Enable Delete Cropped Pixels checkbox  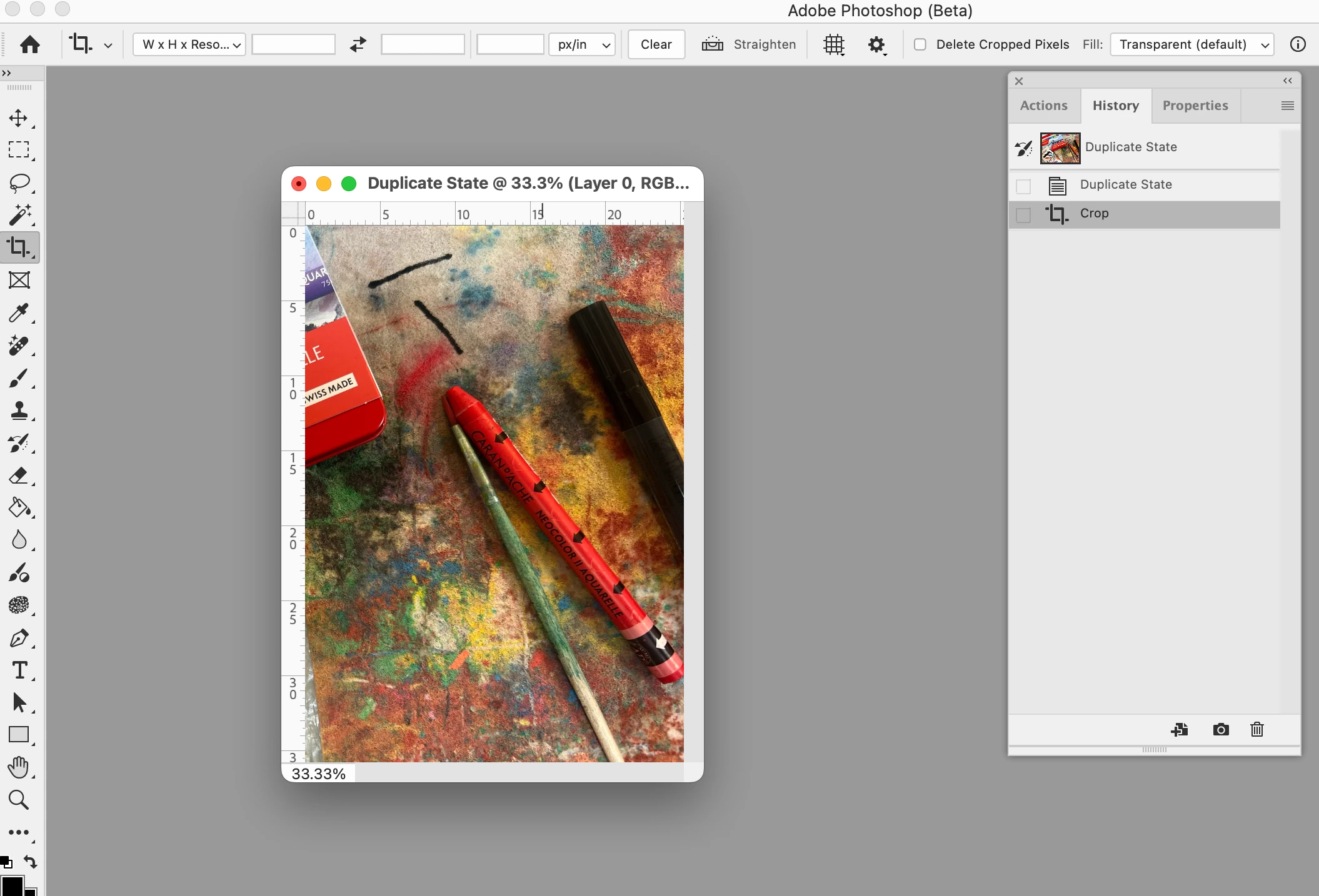[920, 44]
